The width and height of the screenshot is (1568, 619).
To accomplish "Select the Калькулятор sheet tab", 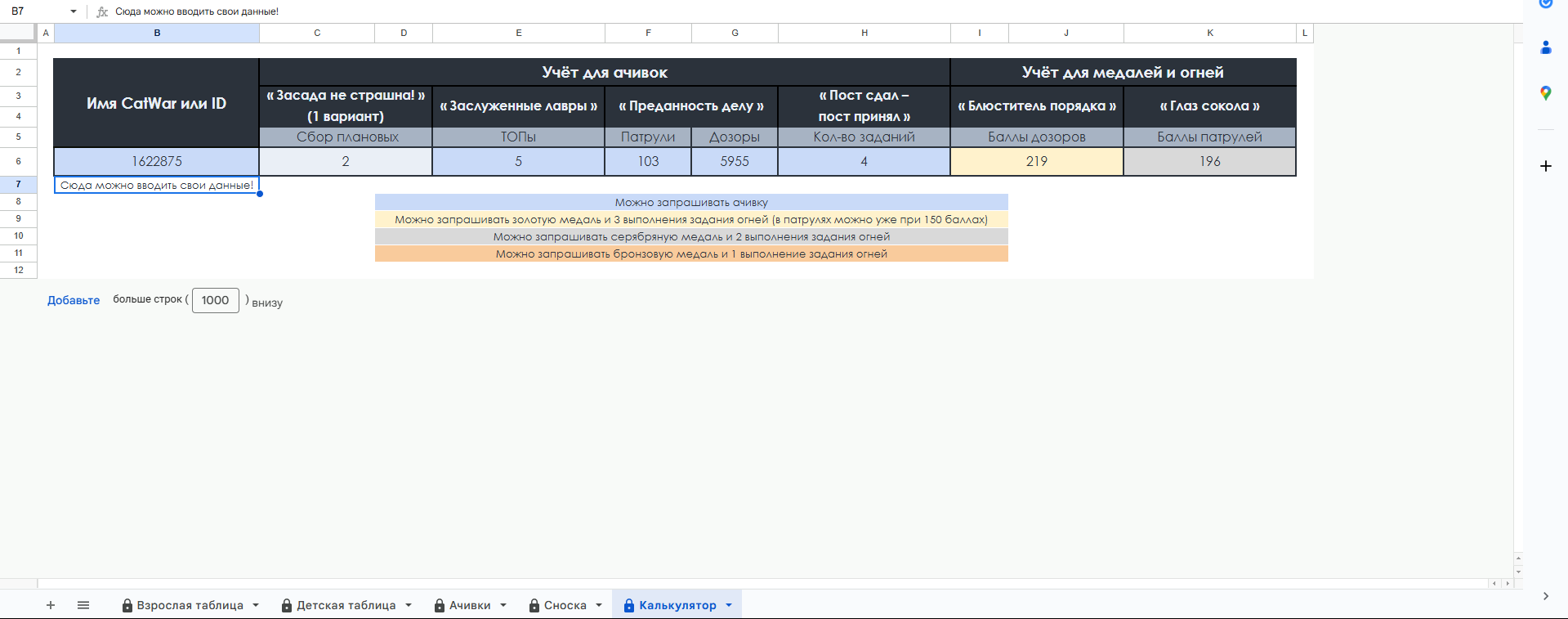I will tap(677, 605).
